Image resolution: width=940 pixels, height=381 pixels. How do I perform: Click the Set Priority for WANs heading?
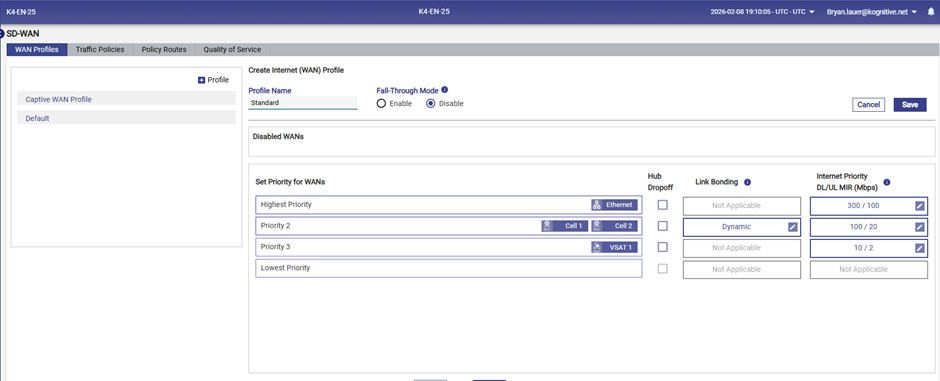pyautogui.click(x=290, y=181)
